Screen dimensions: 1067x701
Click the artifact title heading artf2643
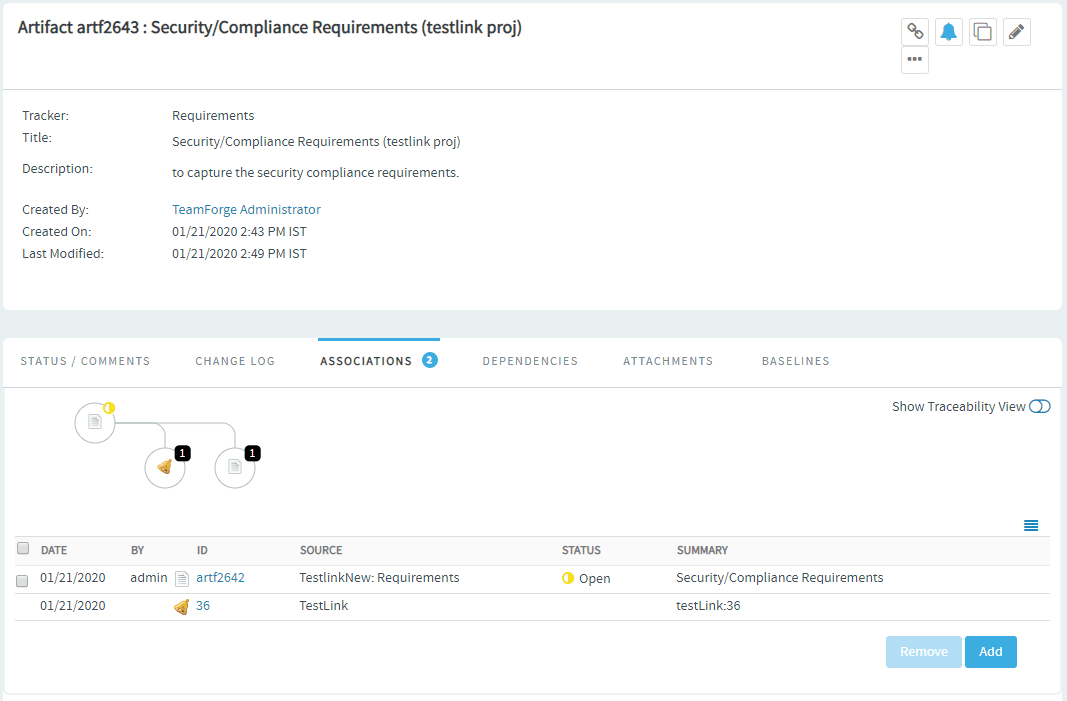pos(269,27)
